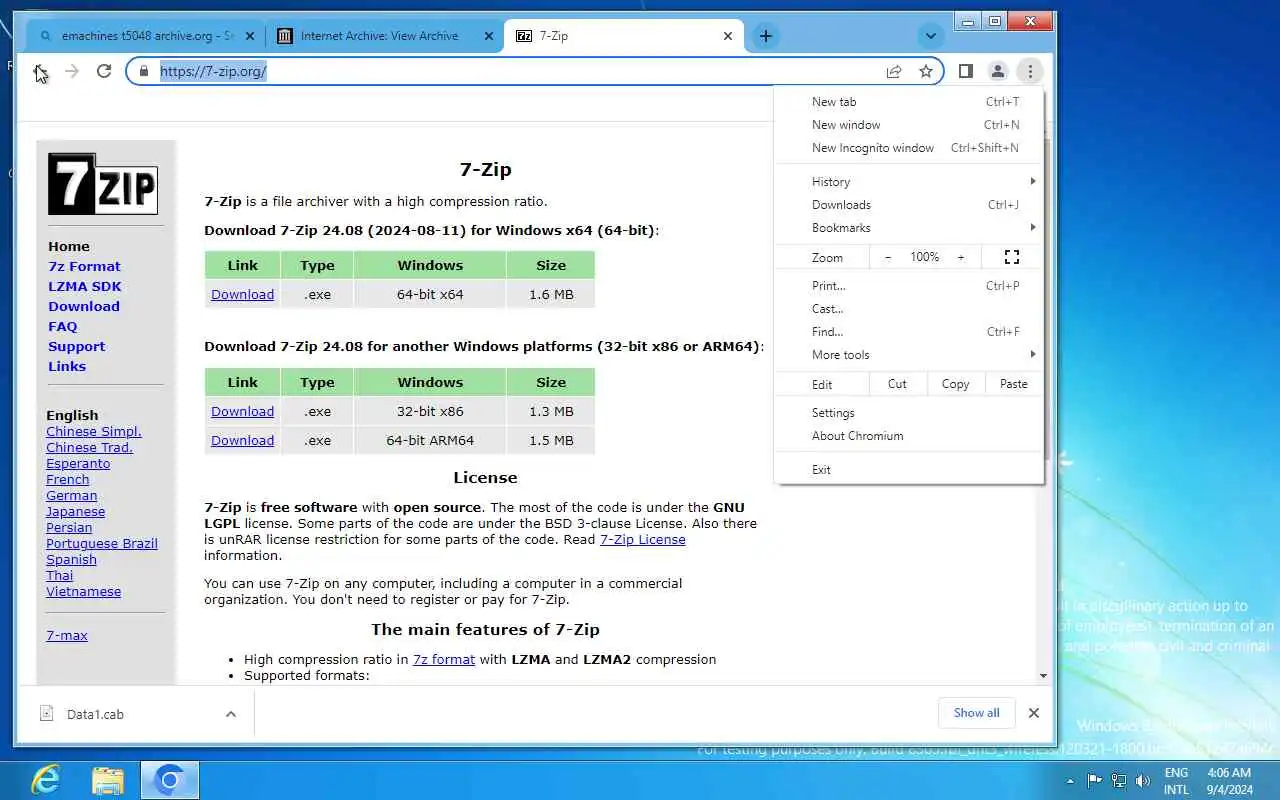Click the three-dot Chromium menu icon
This screenshot has height=800, width=1280.
click(1030, 71)
